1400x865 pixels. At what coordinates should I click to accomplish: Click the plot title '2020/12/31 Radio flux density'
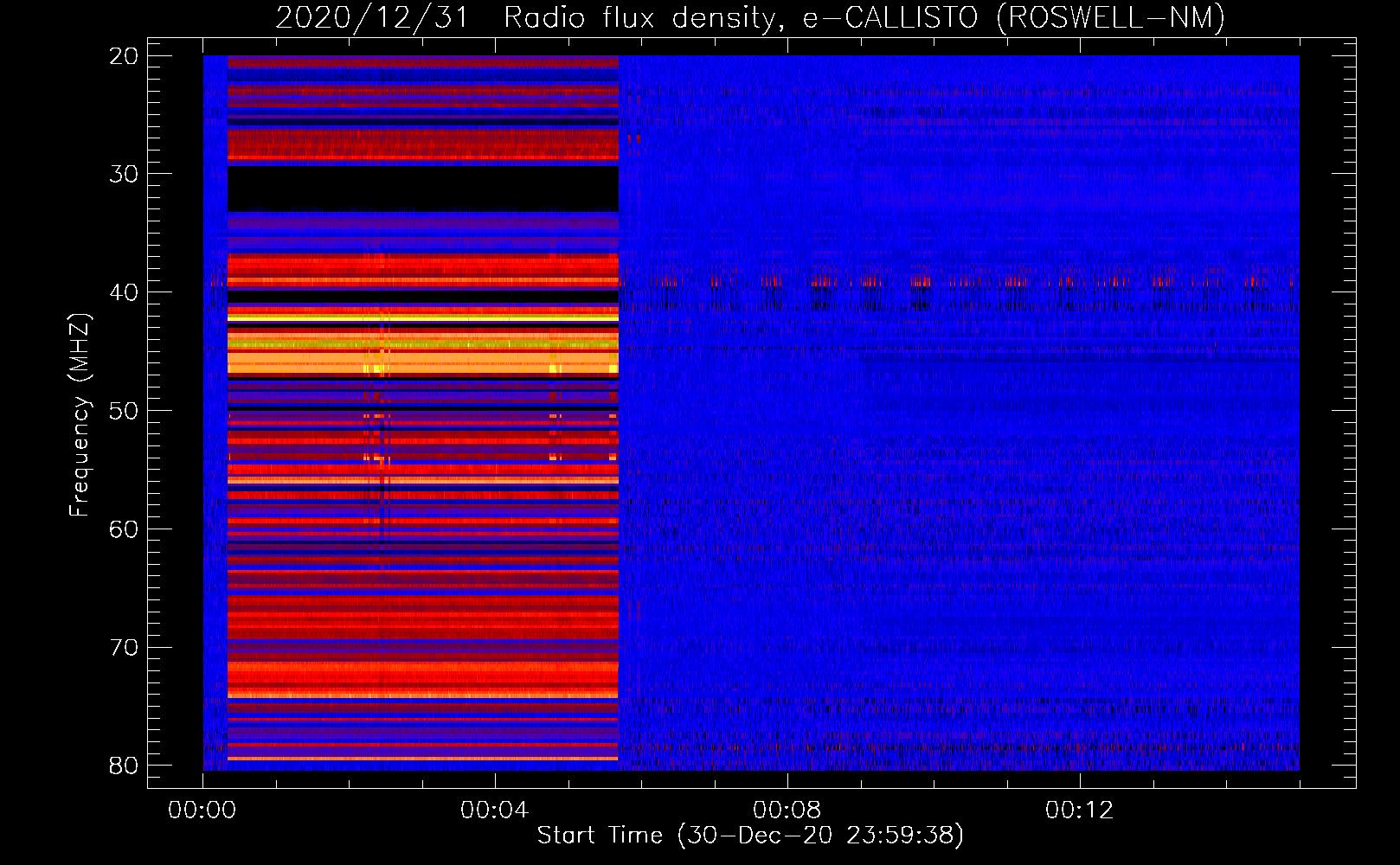[x=527, y=18]
